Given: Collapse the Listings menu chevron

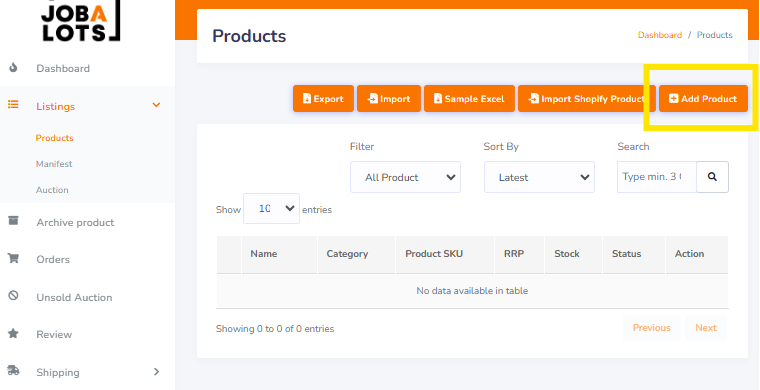Looking at the screenshot, I should pos(156,105).
